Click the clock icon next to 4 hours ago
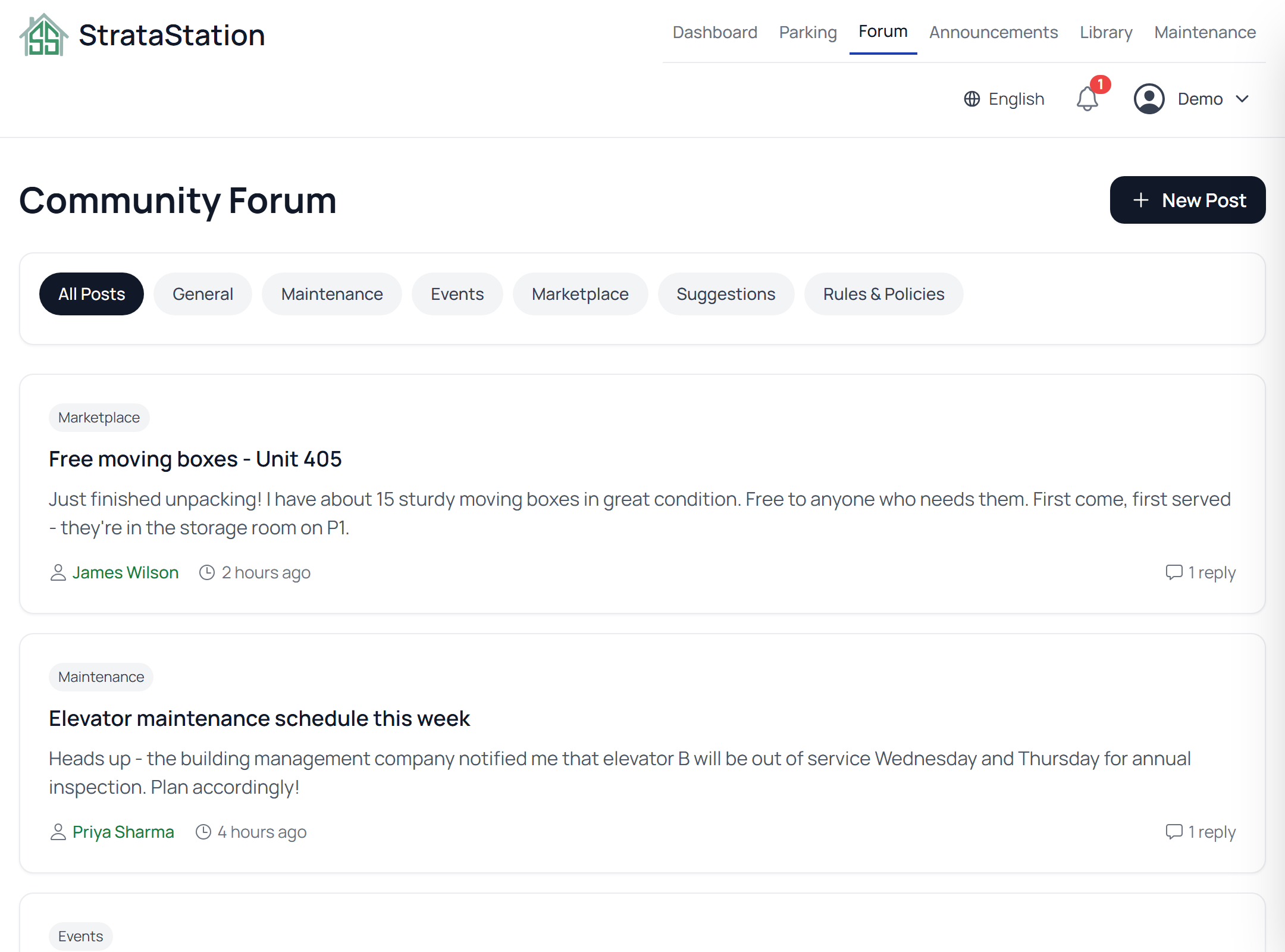The width and height of the screenshot is (1285, 952). point(203,832)
